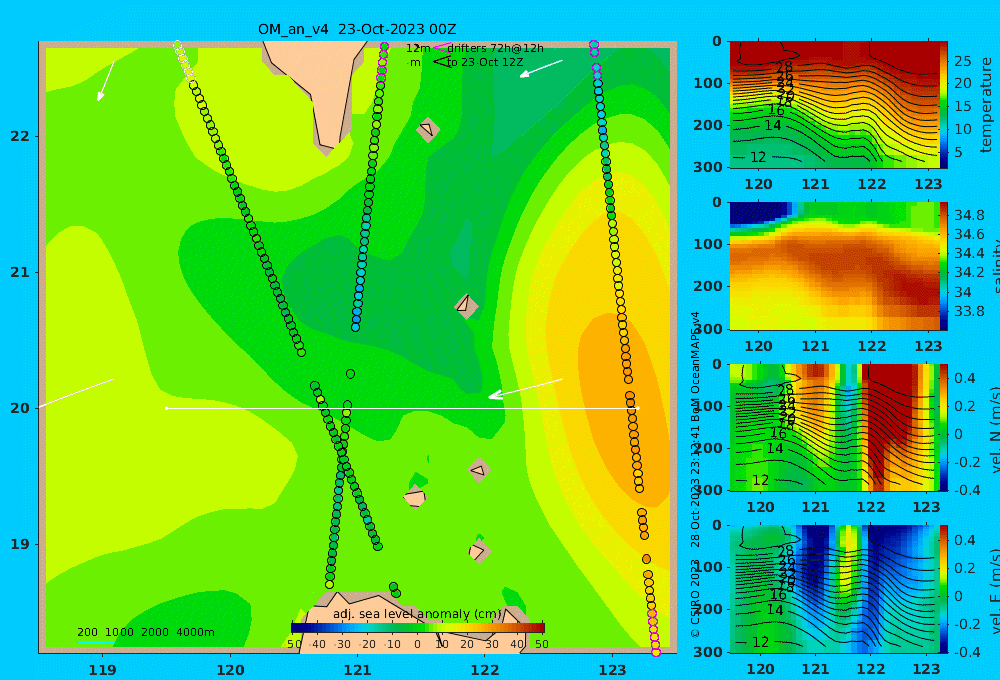The image size is (1000, 680).
Task: Select the 'drifters 72h@12h' legend text
Action: [x=495, y=48]
